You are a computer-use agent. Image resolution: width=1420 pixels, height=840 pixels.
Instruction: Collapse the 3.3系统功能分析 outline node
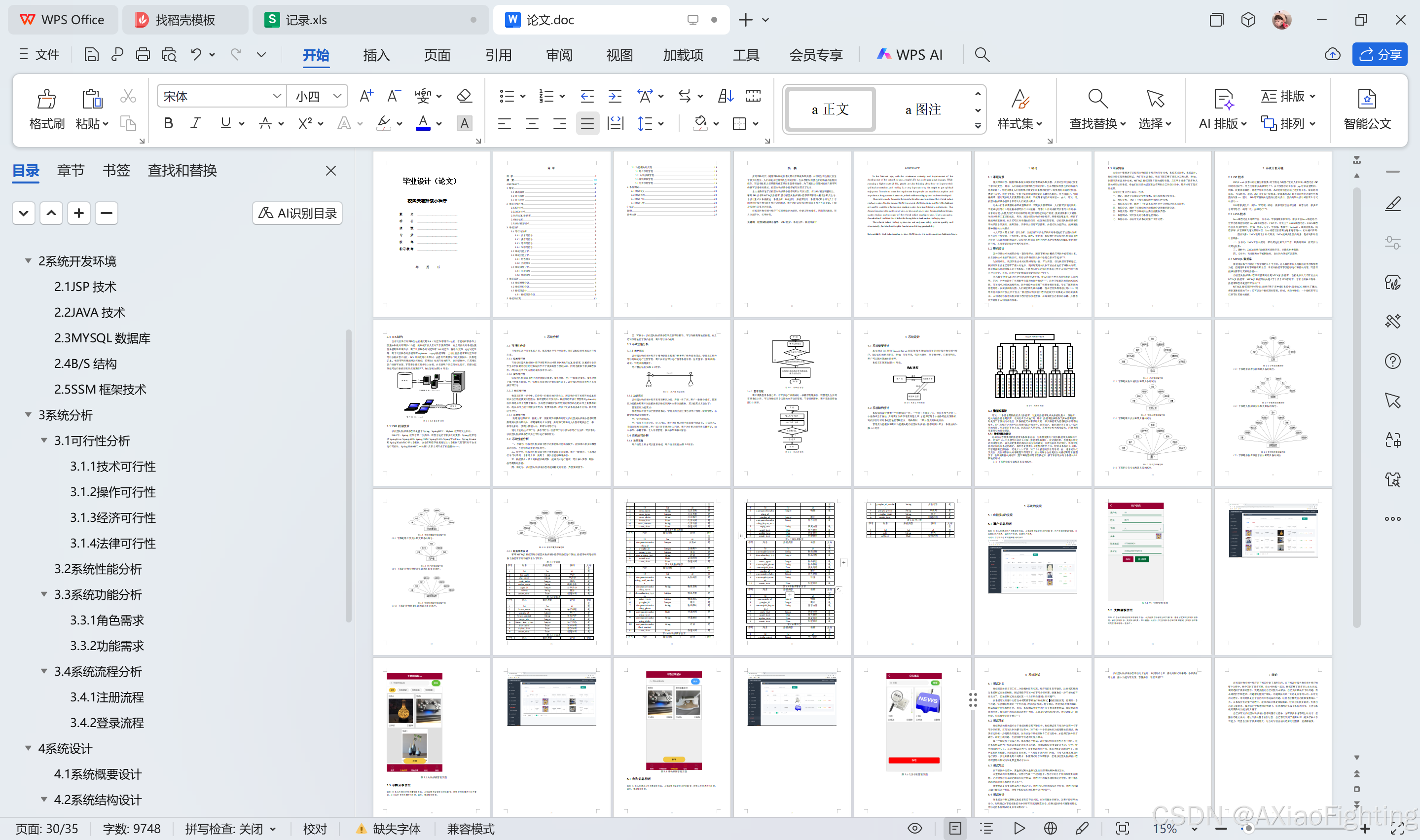pyautogui.click(x=43, y=594)
